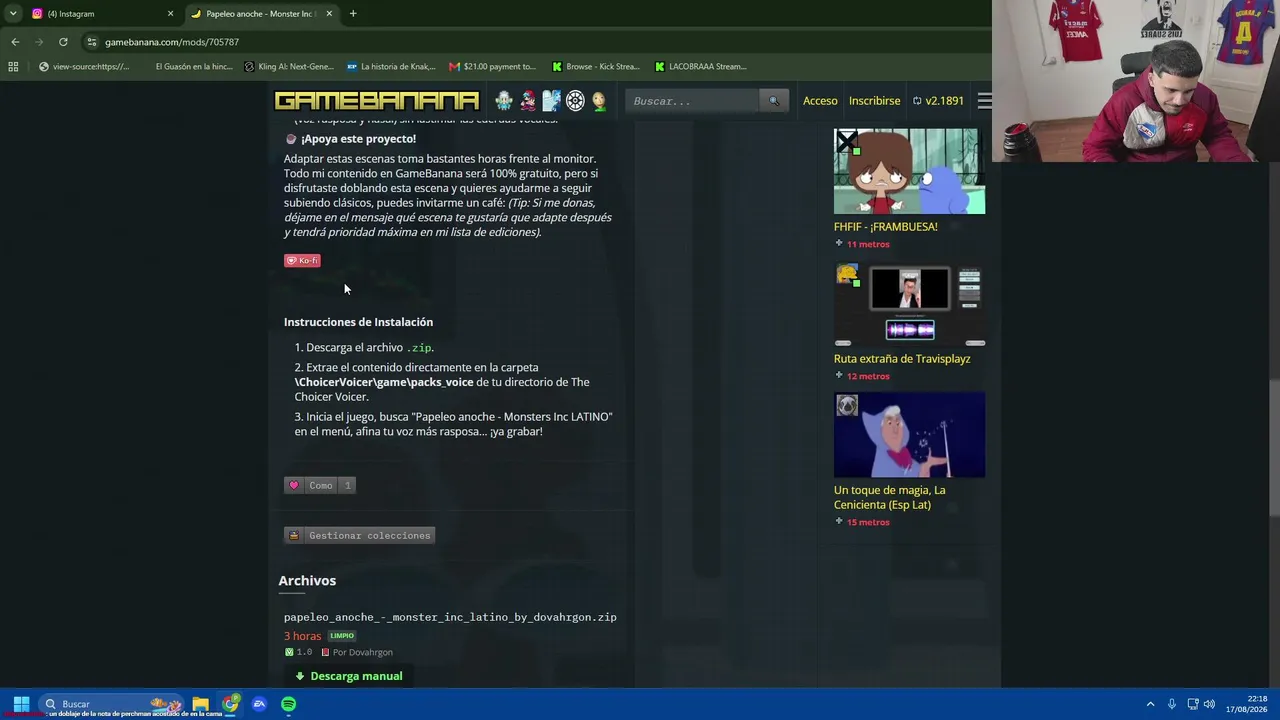
Task: Click the search magnifier button
Action: pos(774,101)
